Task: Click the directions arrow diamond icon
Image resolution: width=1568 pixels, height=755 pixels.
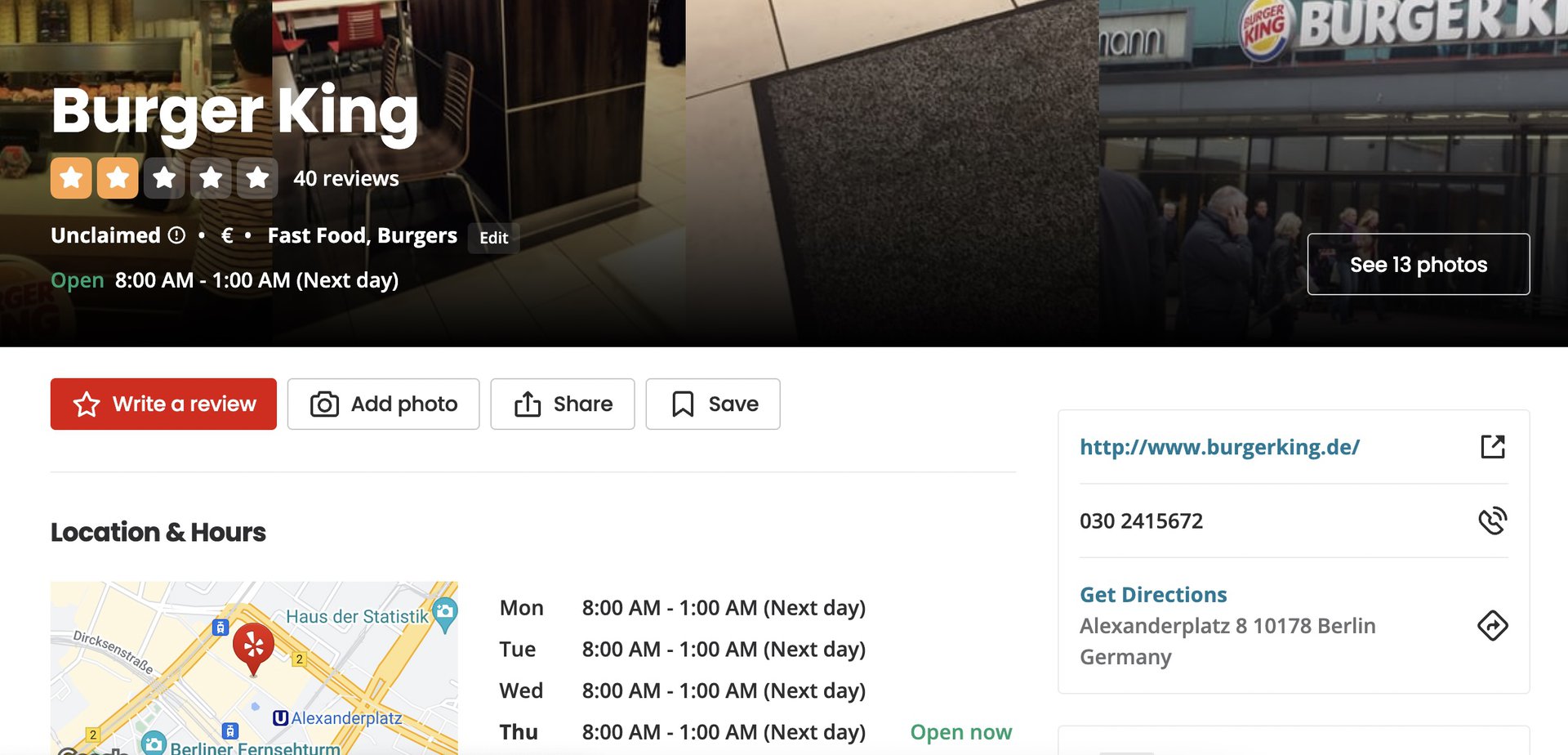Action: point(1493,626)
